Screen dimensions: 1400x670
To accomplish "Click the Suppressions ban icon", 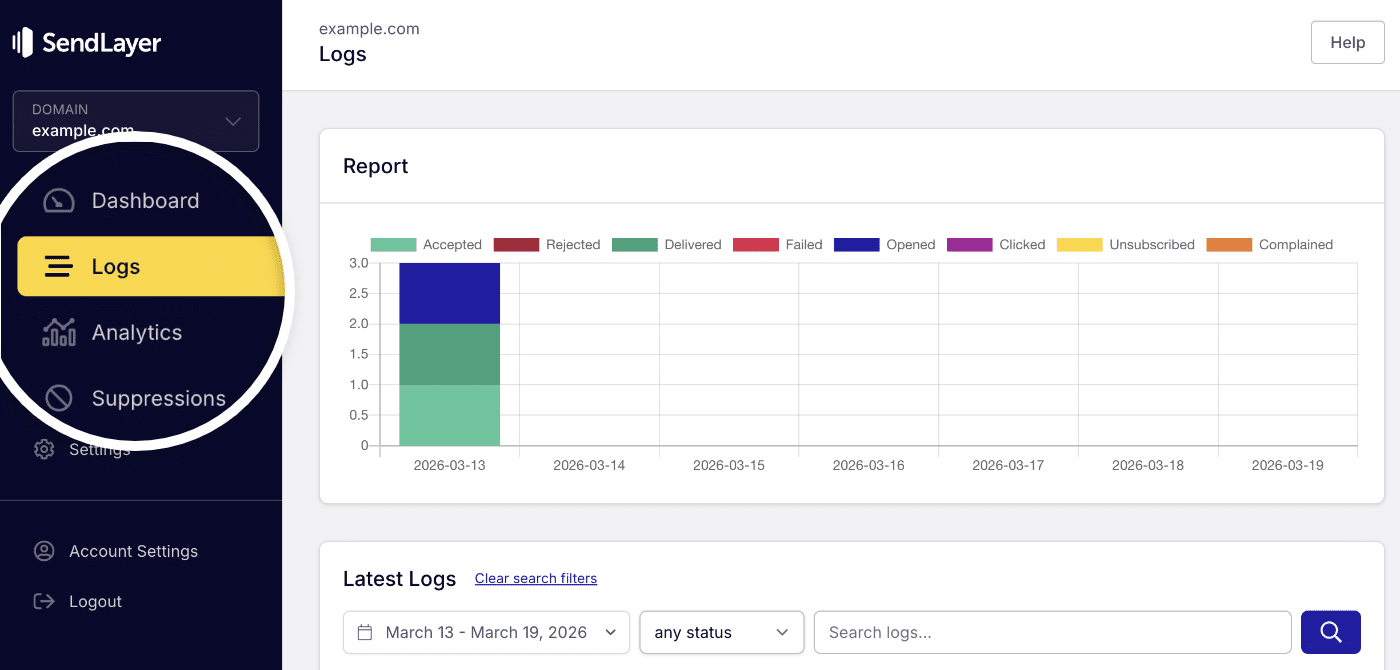I will 59,398.
